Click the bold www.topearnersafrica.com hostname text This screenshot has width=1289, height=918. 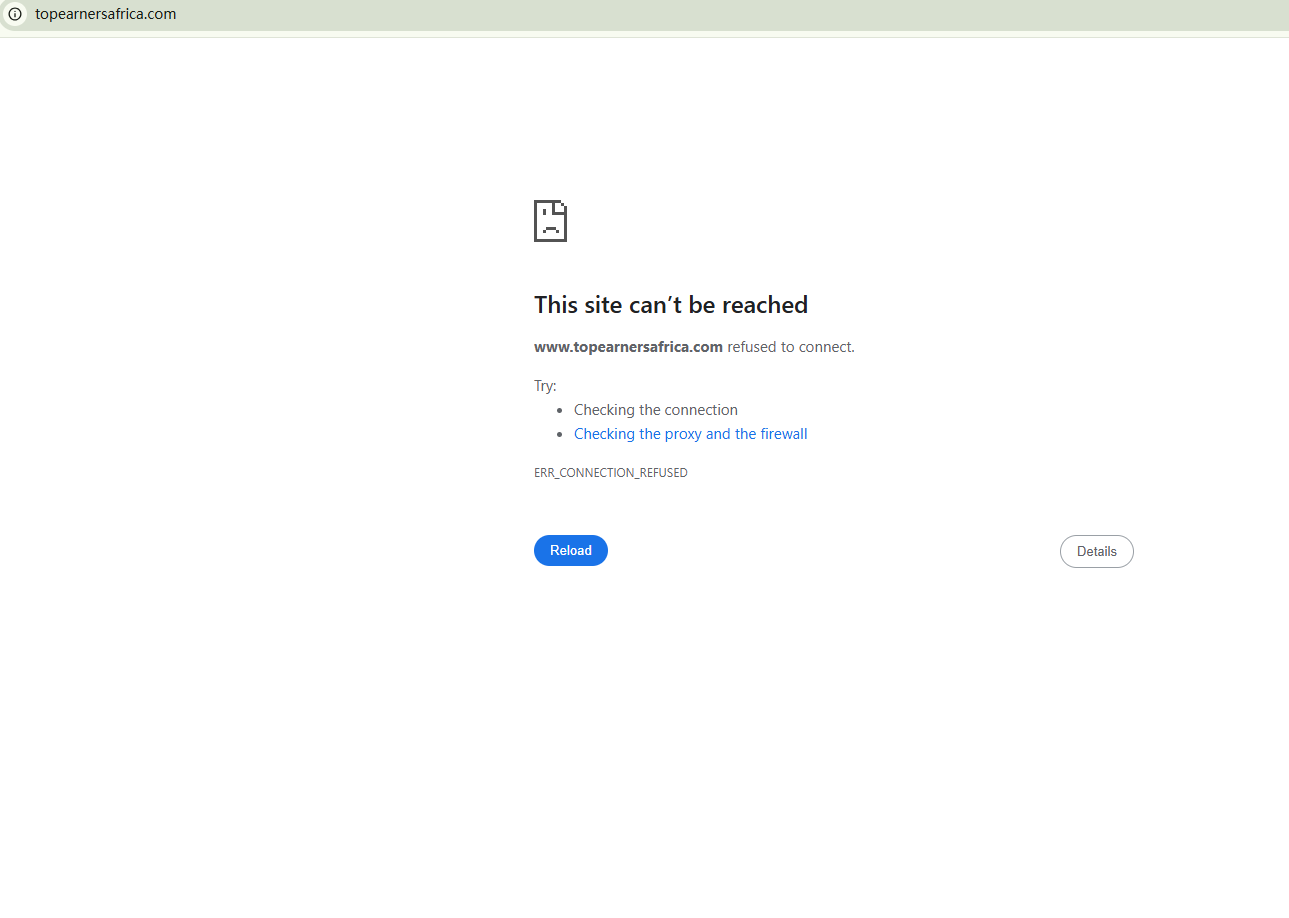point(628,347)
